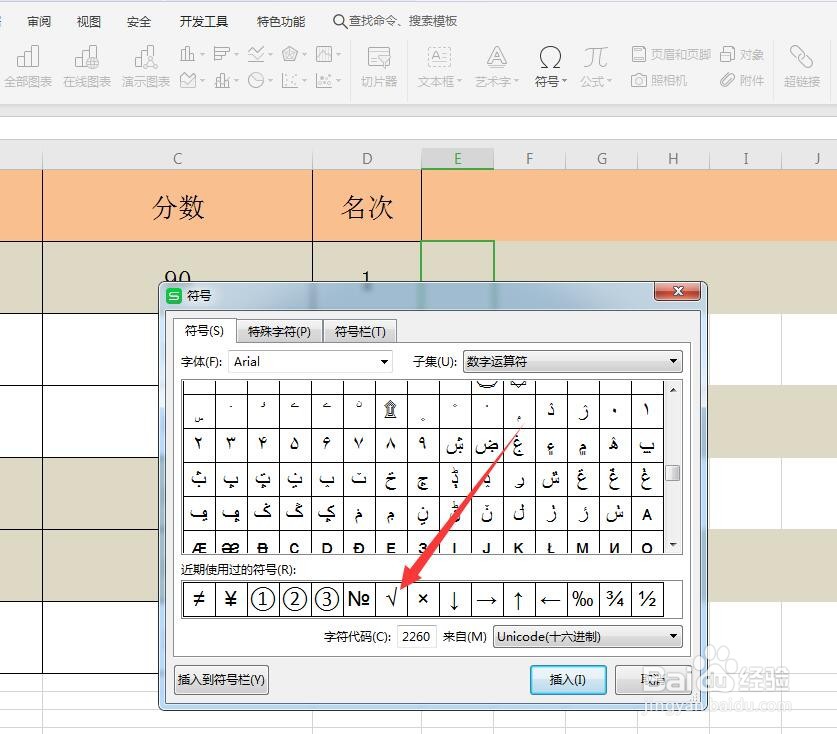Select the ① circled number symbol
Image resolution: width=837 pixels, height=734 pixels.
tap(262, 598)
